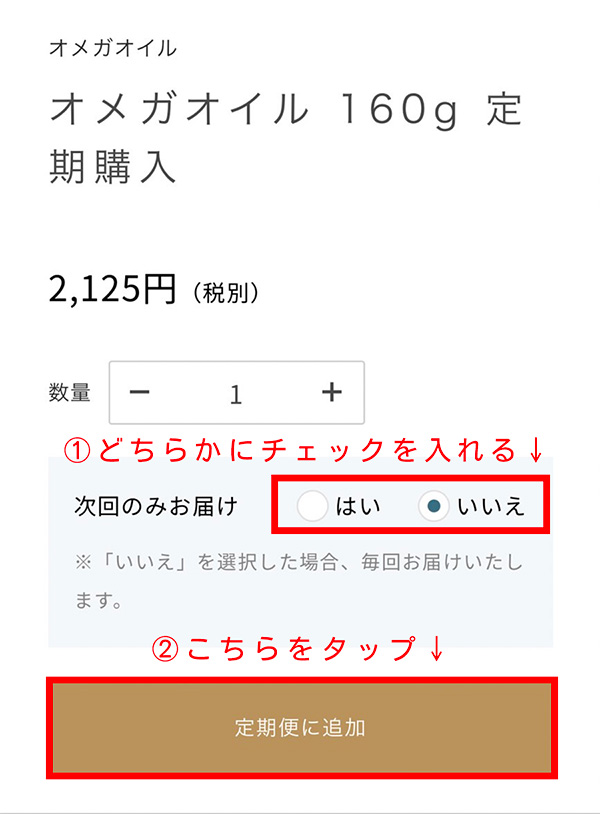This screenshot has width=600, height=814.
Task: Increase quantity with the plus icon
Action: tap(332, 392)
